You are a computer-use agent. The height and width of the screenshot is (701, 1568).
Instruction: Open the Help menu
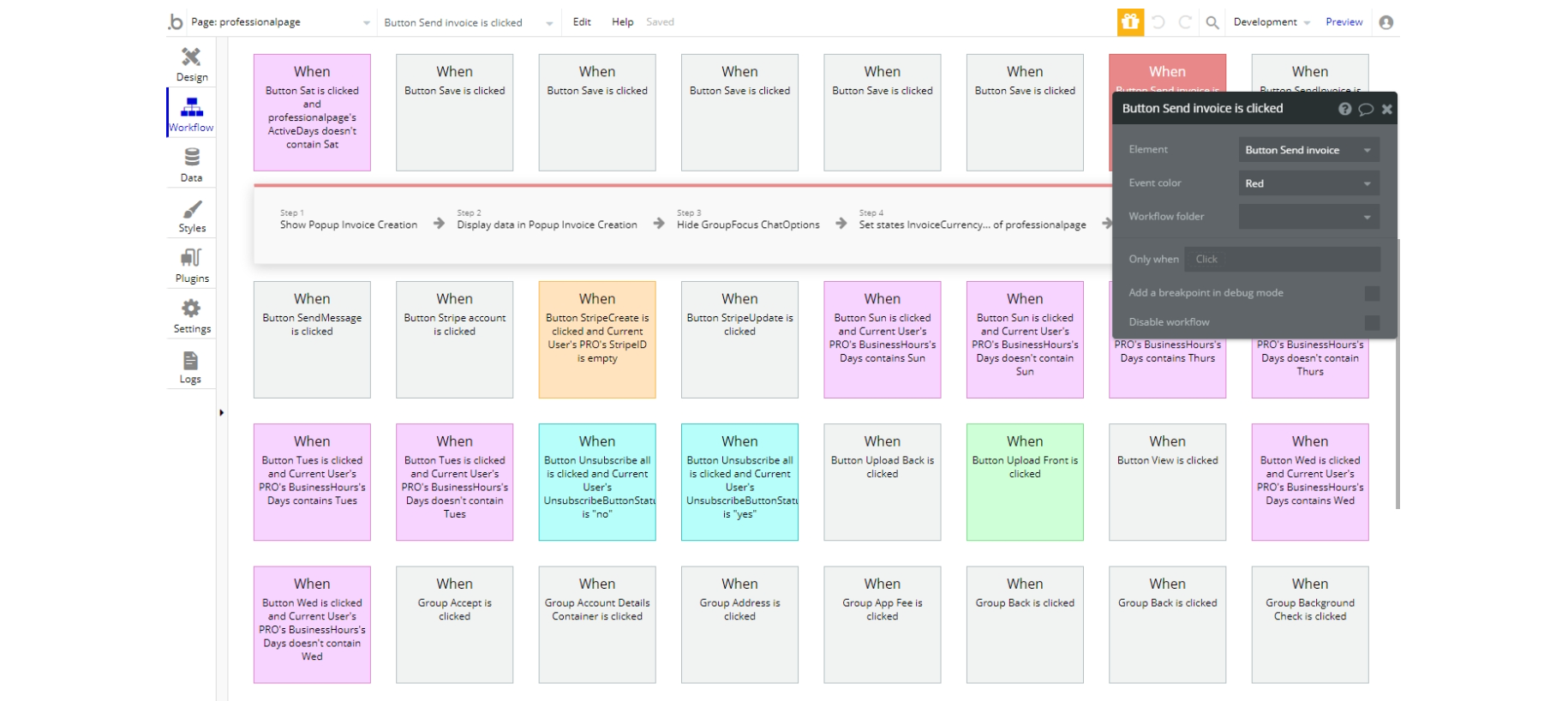coord(622,22)
